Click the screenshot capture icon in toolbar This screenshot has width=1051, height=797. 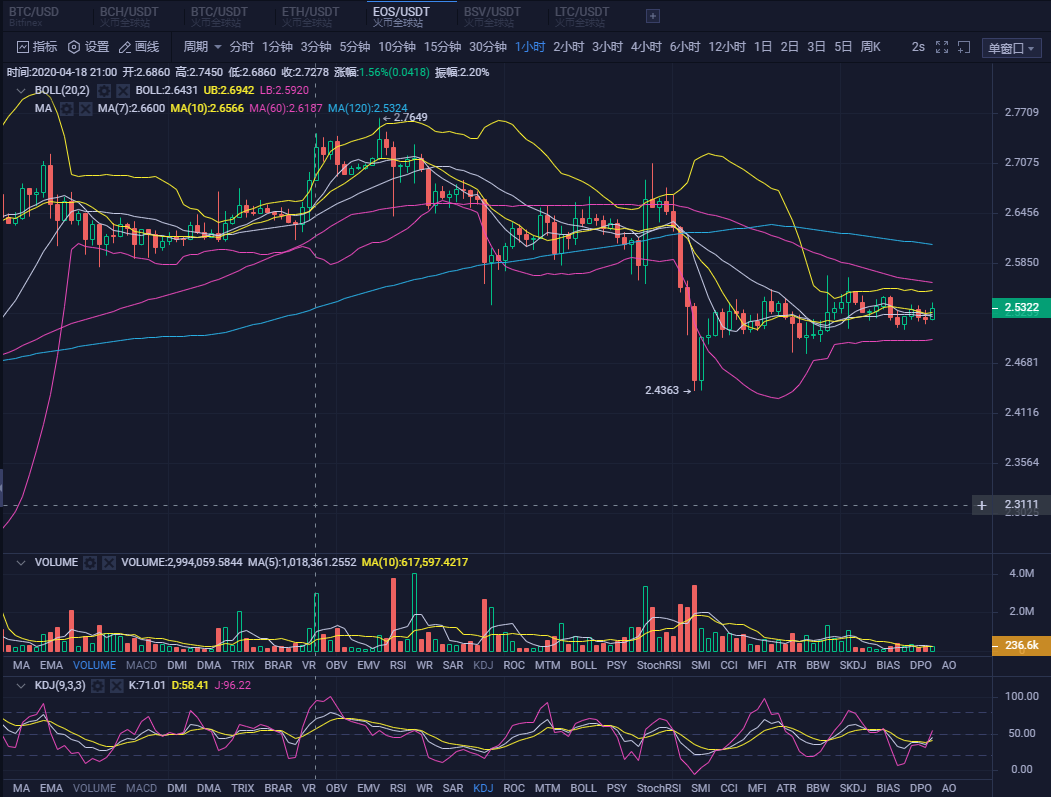coord(964,47)
